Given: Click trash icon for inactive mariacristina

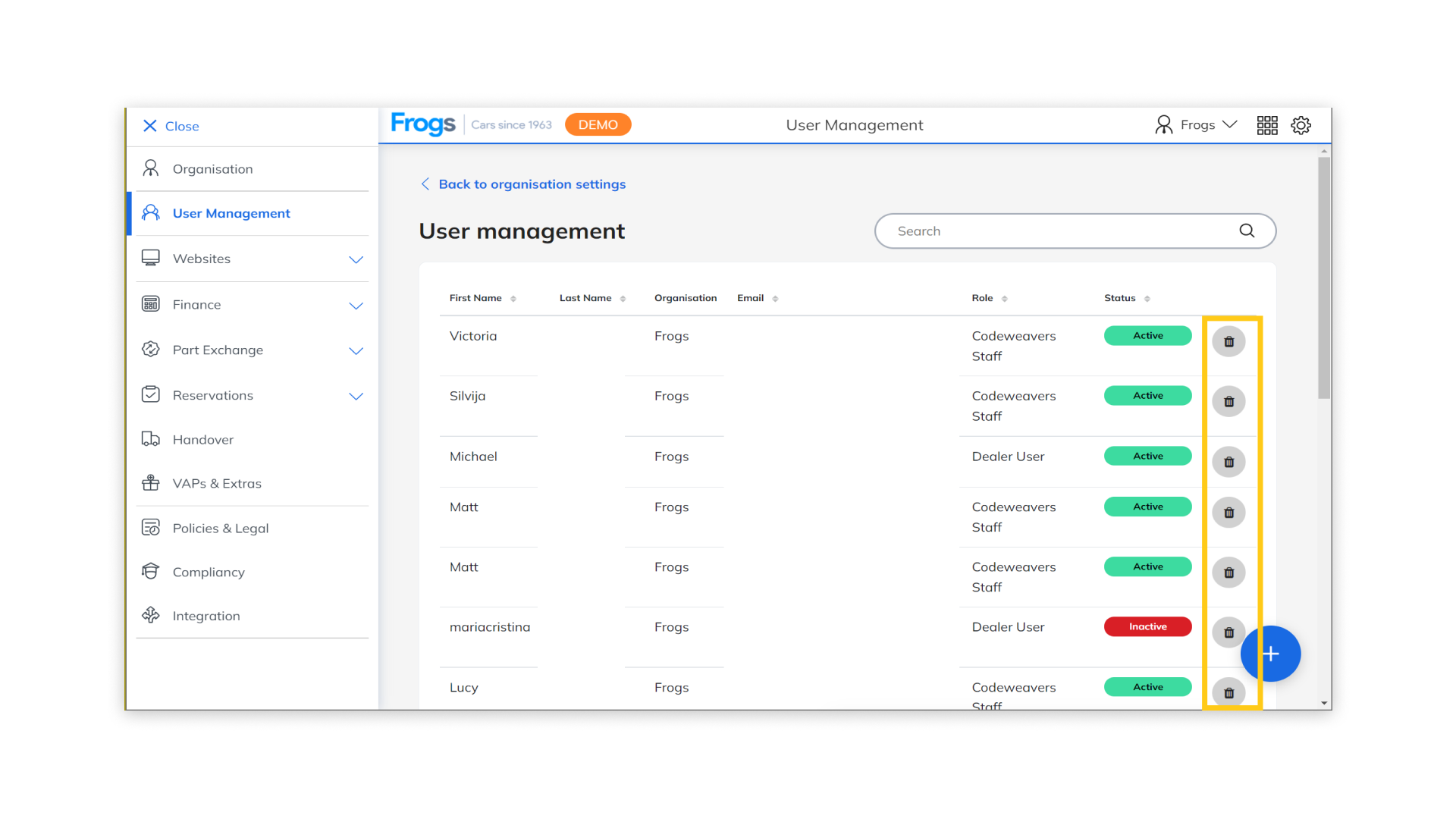Looking at the screenshot, I should click(1228, 632).
